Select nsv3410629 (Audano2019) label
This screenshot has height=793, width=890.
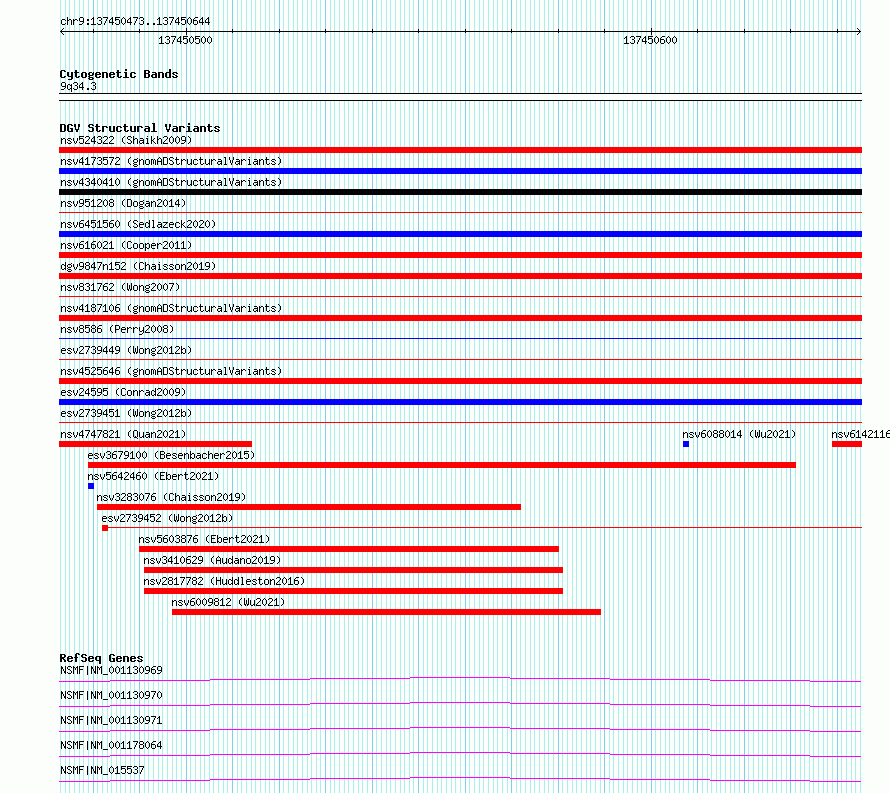coord(212,560)
